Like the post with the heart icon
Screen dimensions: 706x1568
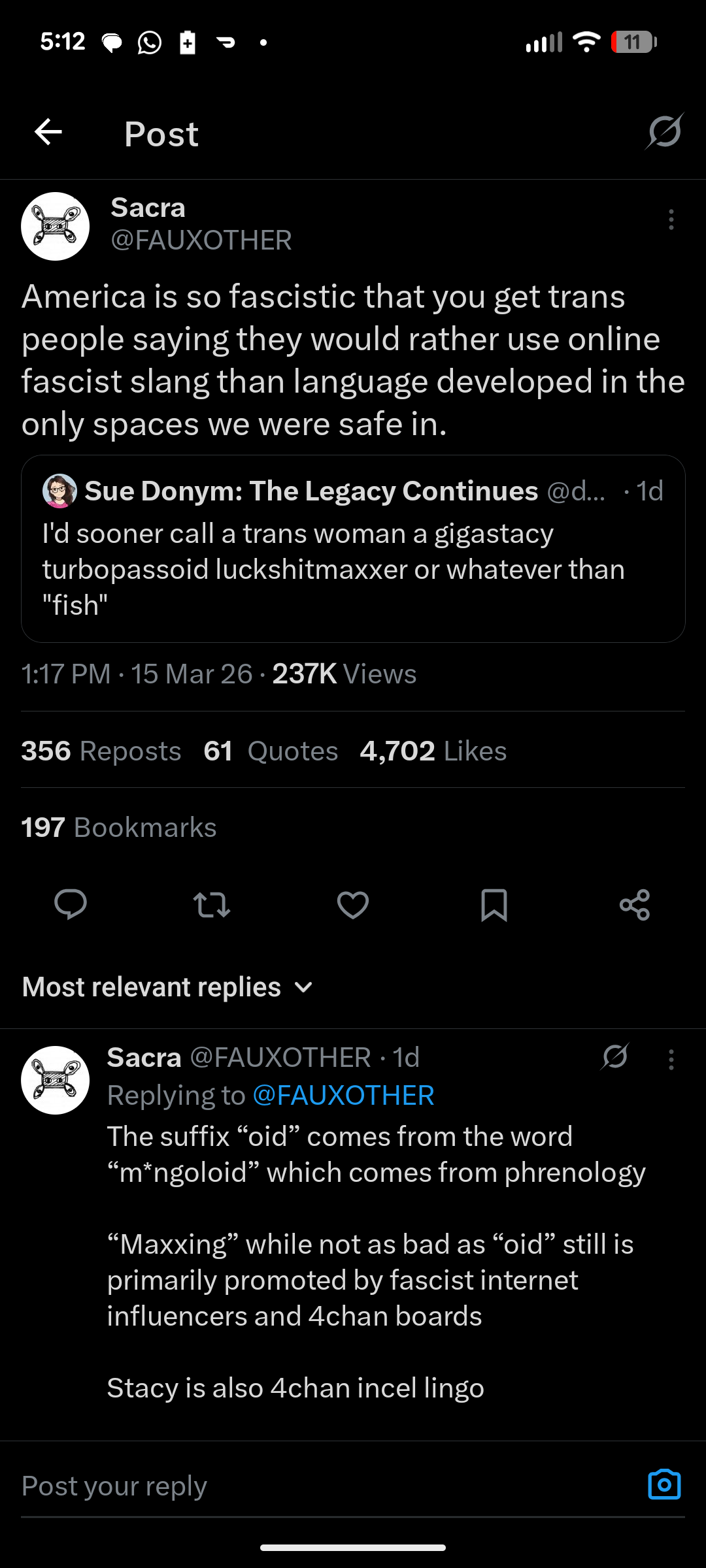pos(353,905)
